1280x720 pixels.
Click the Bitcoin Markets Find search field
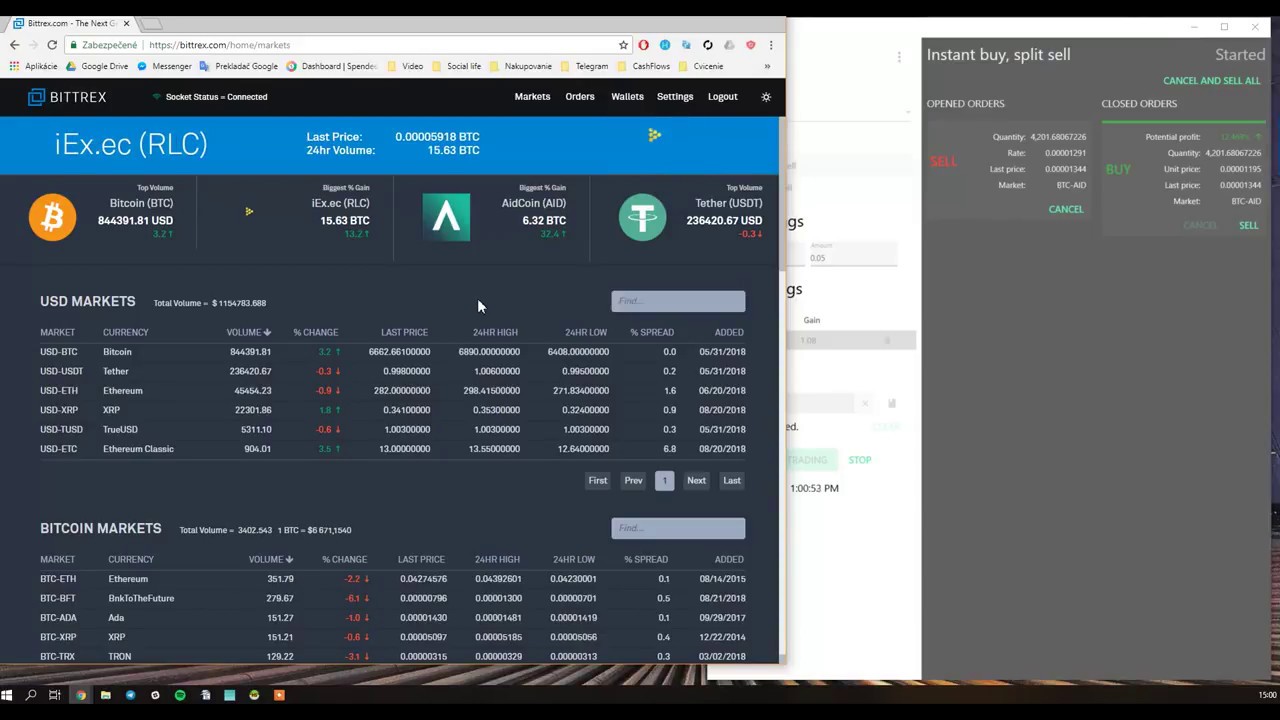(678, 528)
